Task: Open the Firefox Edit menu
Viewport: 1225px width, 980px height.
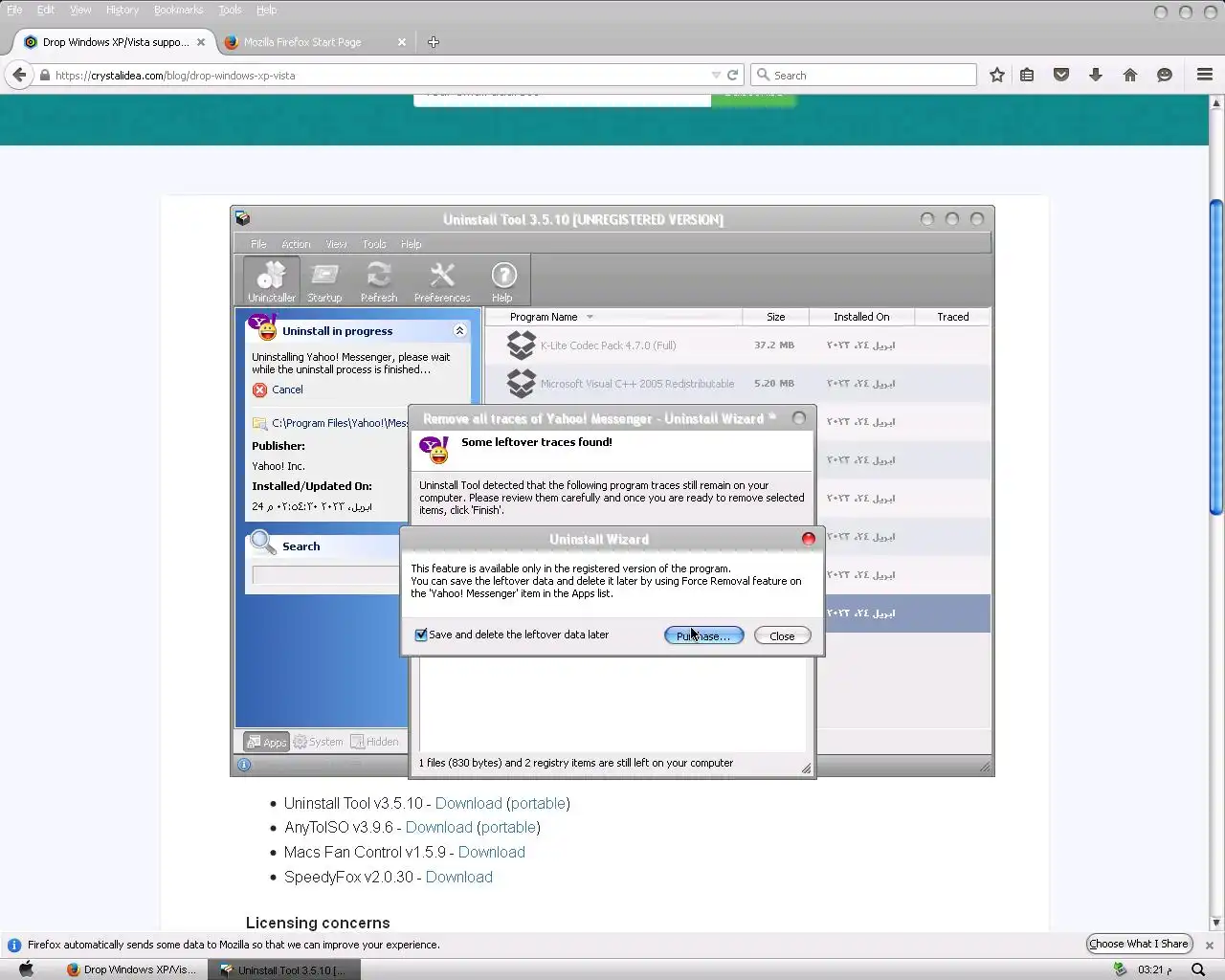Action: 46,10
